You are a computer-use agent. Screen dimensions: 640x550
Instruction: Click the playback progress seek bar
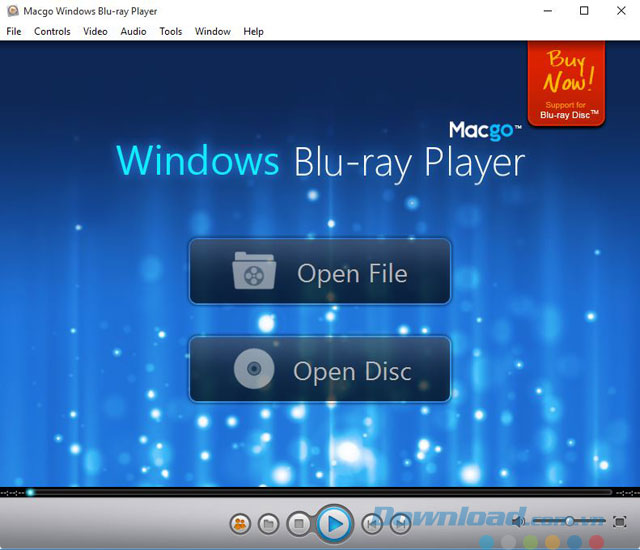pyautogui.click(x=320, y=492)
